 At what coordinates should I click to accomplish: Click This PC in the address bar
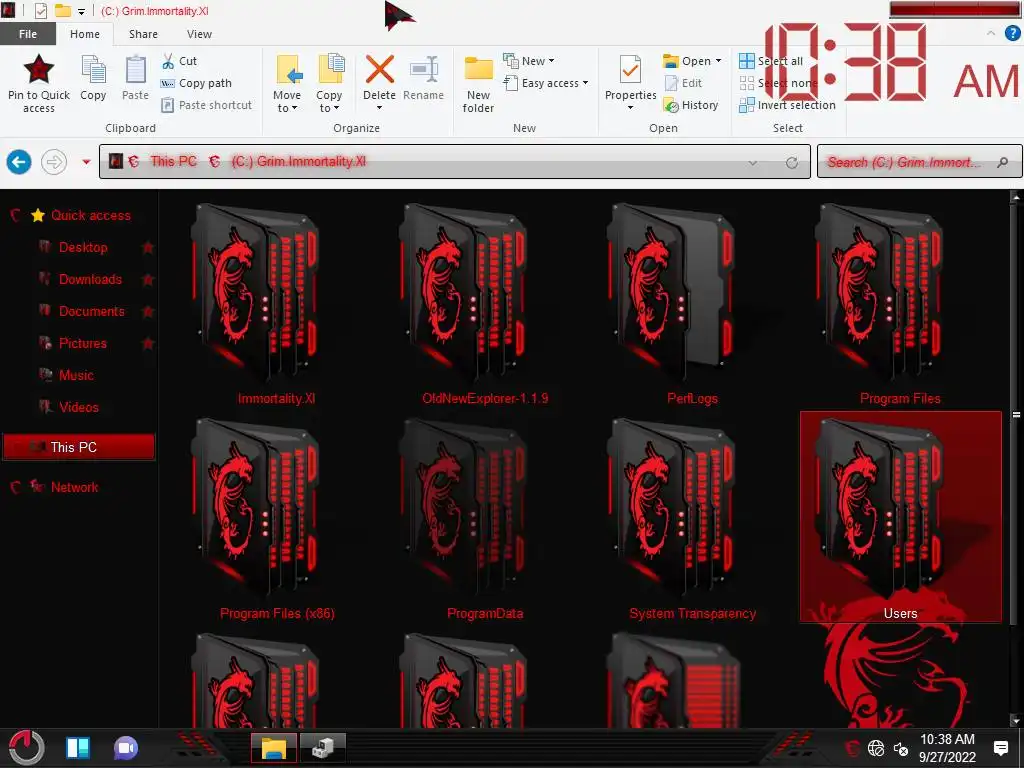(x=174, y=161)
